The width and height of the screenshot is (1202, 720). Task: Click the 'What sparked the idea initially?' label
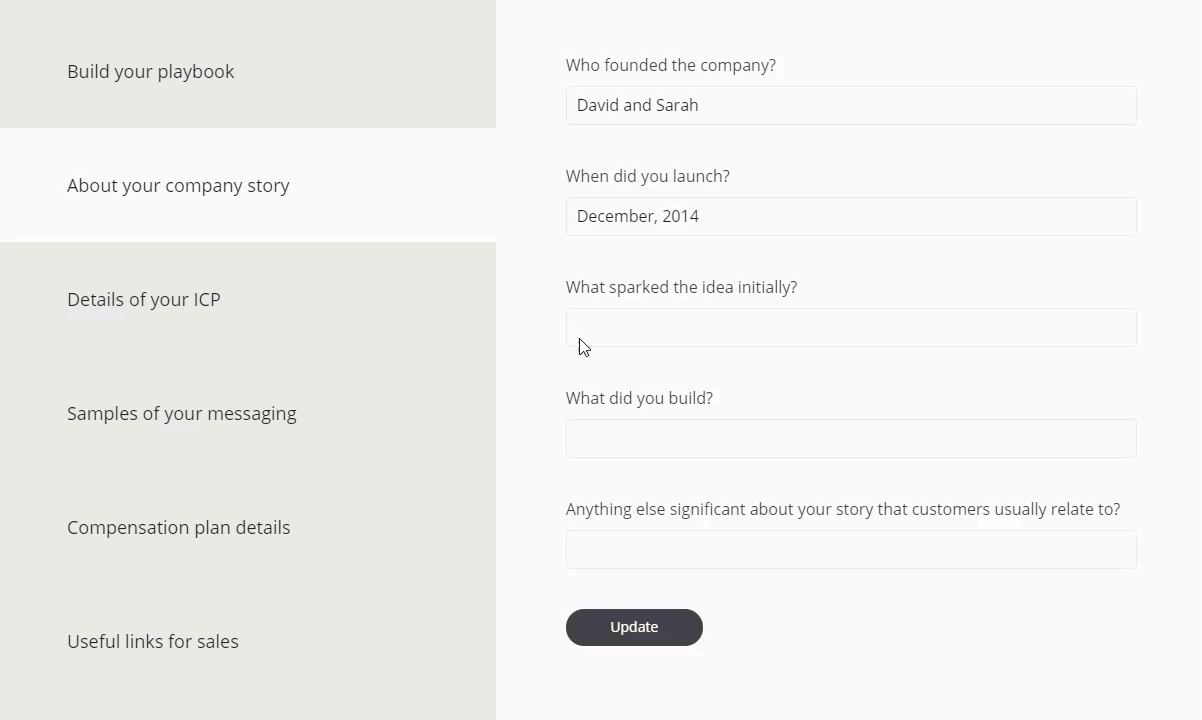click(x=681, y=287)
